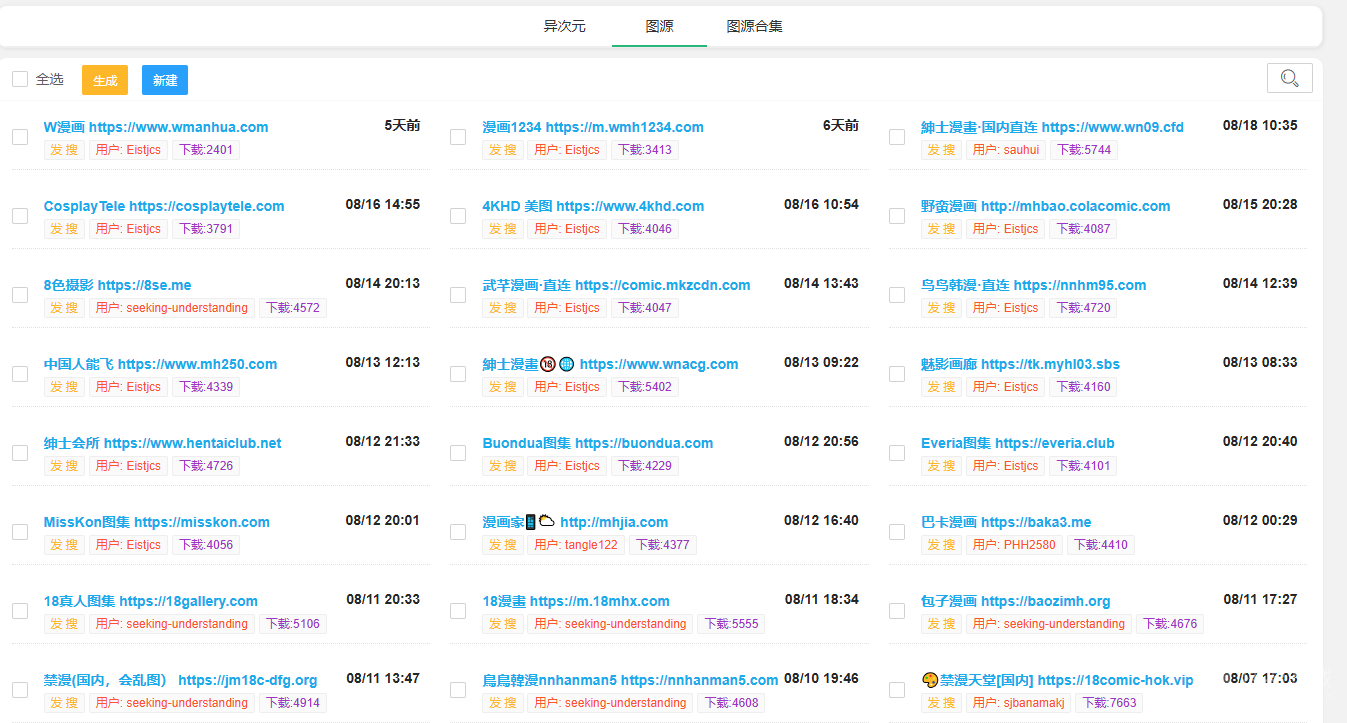1347x723 pixels.
Task: Check the 绅士会所 row checkbox
Action: (x=20, y=453)
